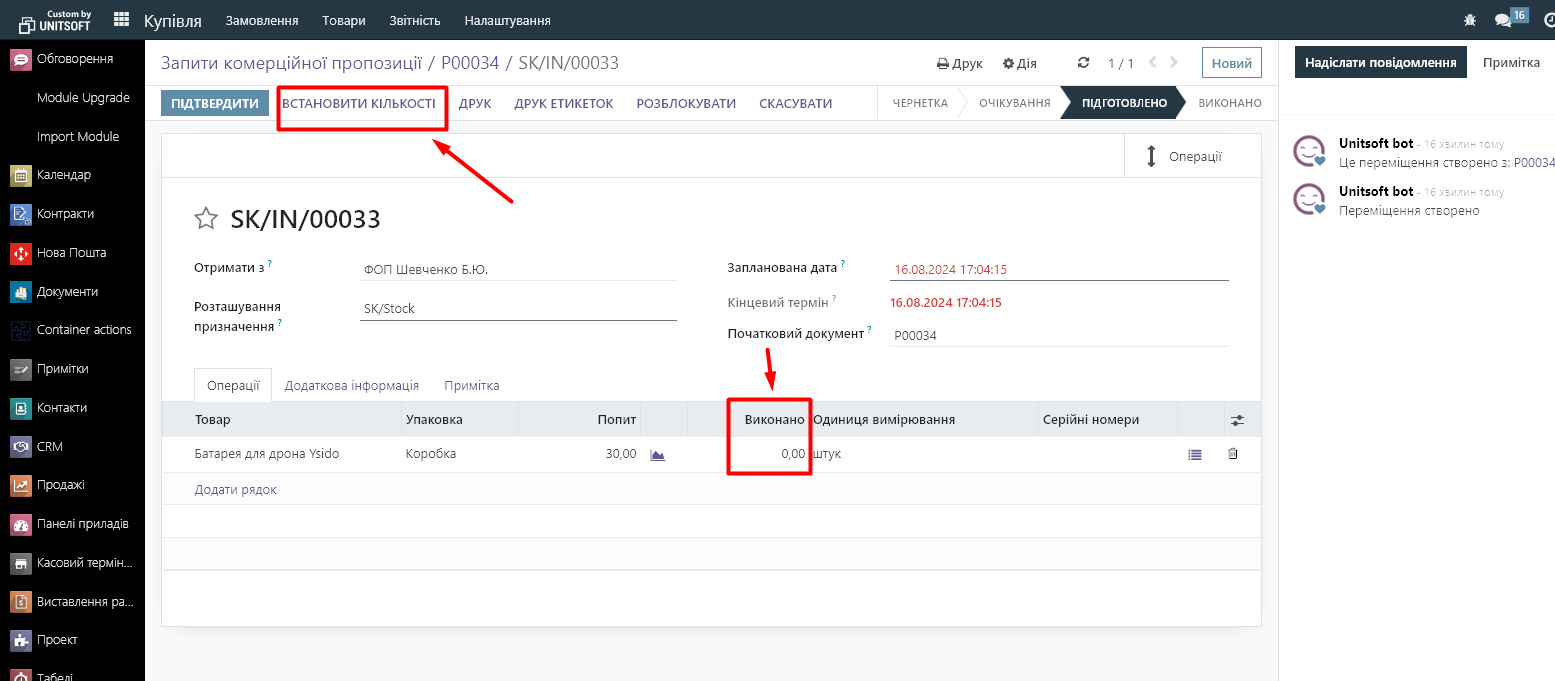Click the ВСТАНОВИТИ КІЛЬКОСТІ button
Viewport: 1555px width, 681px height.
[358, 103]
